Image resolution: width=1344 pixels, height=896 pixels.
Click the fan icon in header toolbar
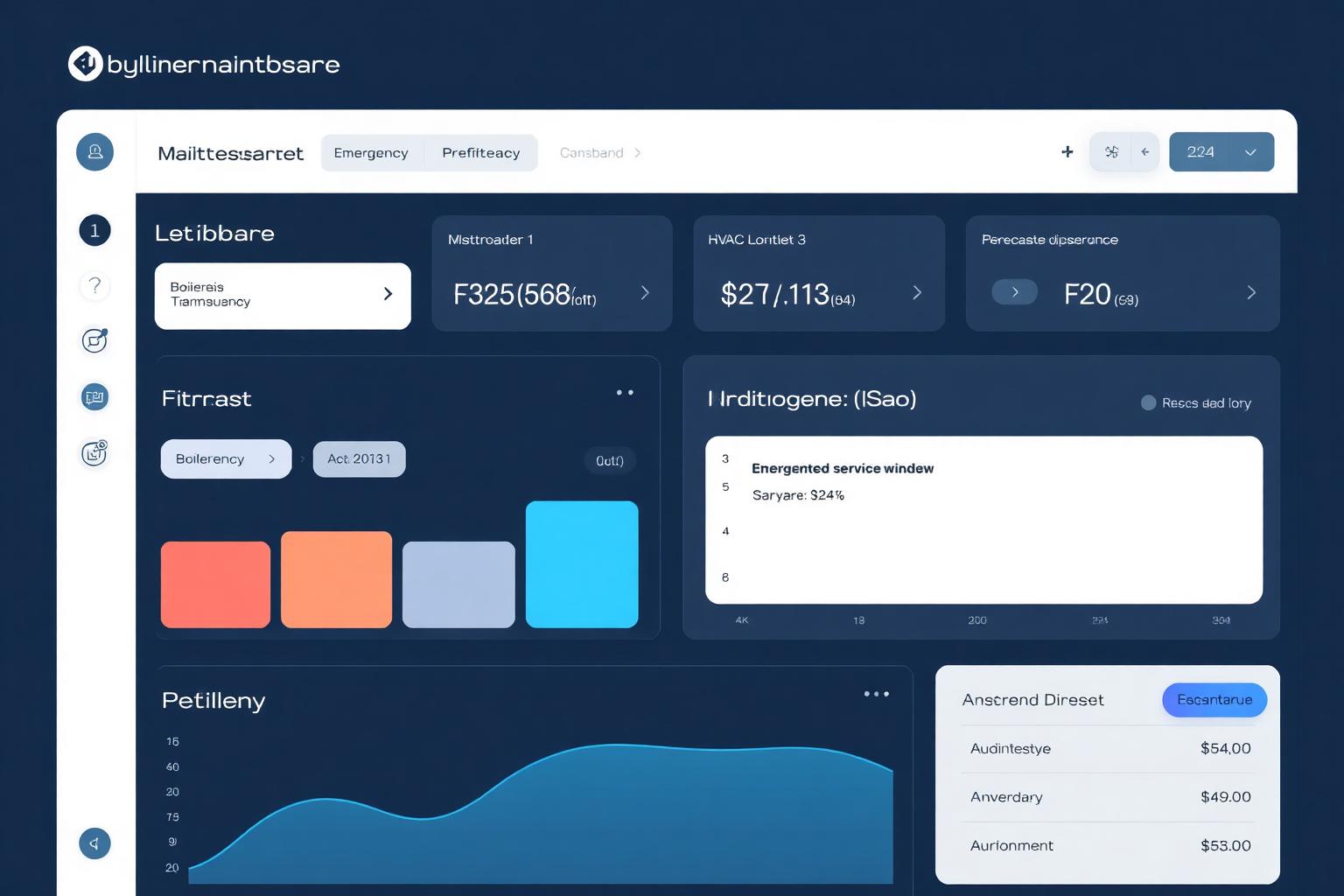click(1111, 152)
